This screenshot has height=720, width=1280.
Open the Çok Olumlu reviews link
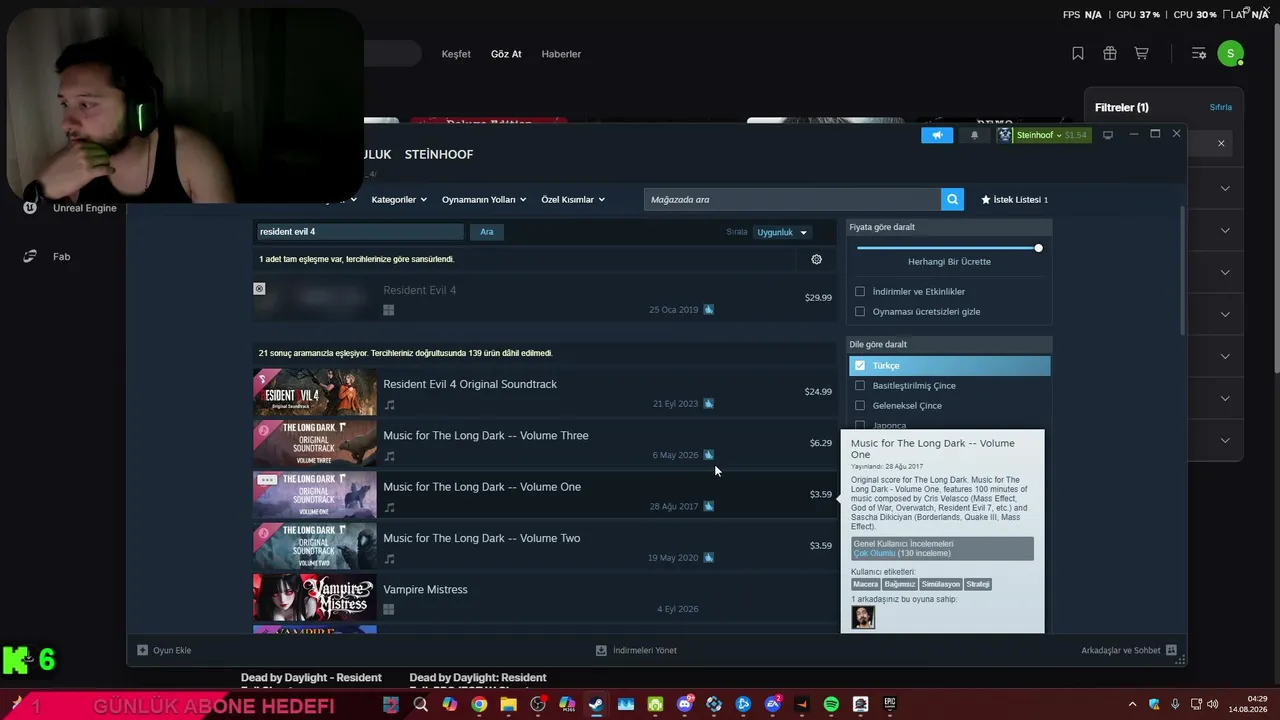click(874, 553)
